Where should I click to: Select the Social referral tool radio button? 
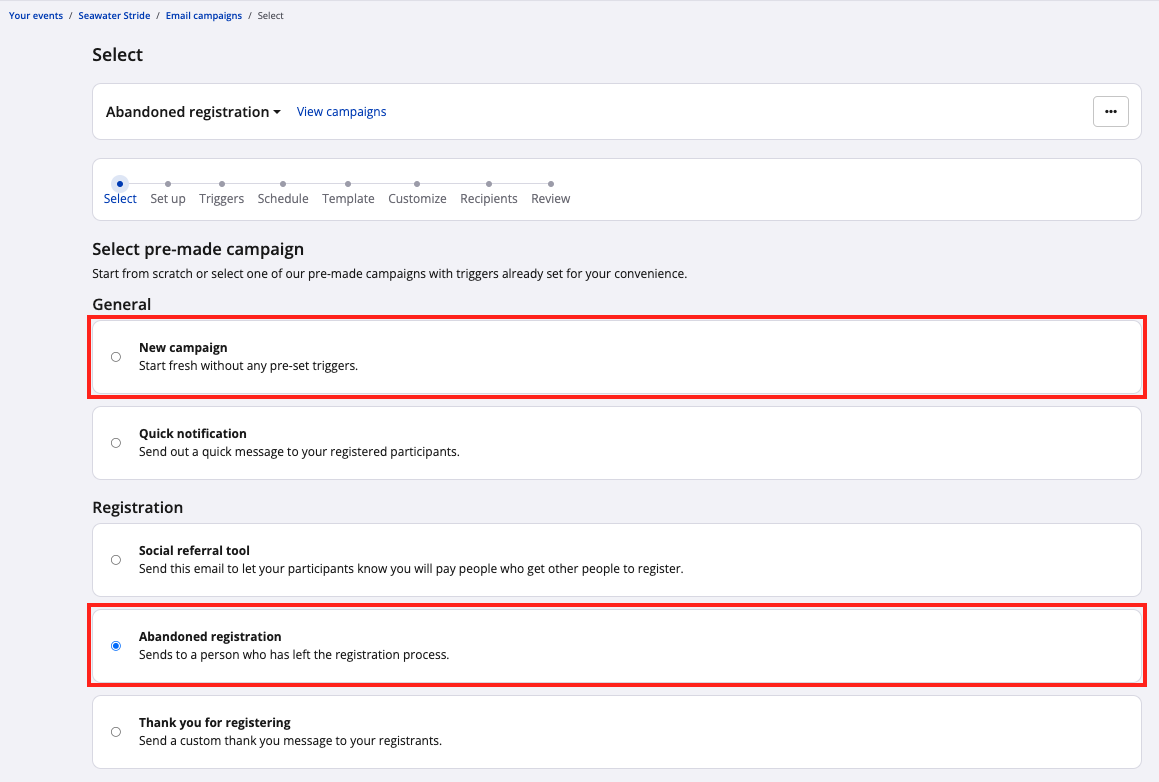[x=116, y=560]
